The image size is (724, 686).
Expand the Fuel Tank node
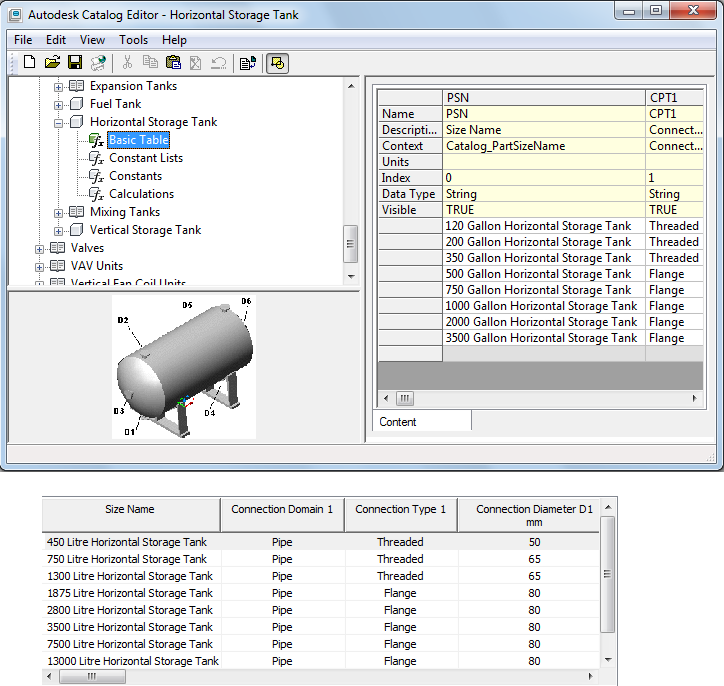click(58, 105)
